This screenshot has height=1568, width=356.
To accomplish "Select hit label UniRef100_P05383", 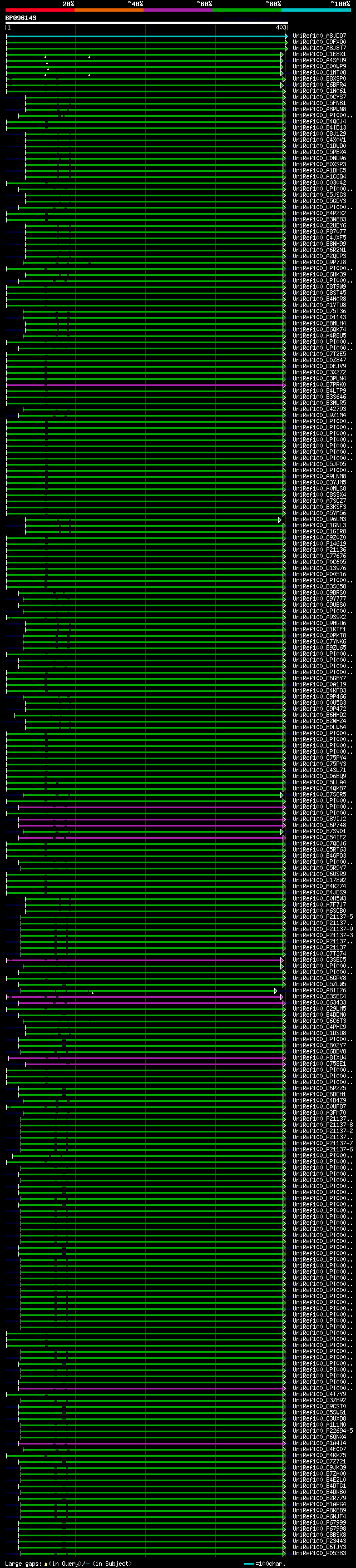I will 319,1553.
